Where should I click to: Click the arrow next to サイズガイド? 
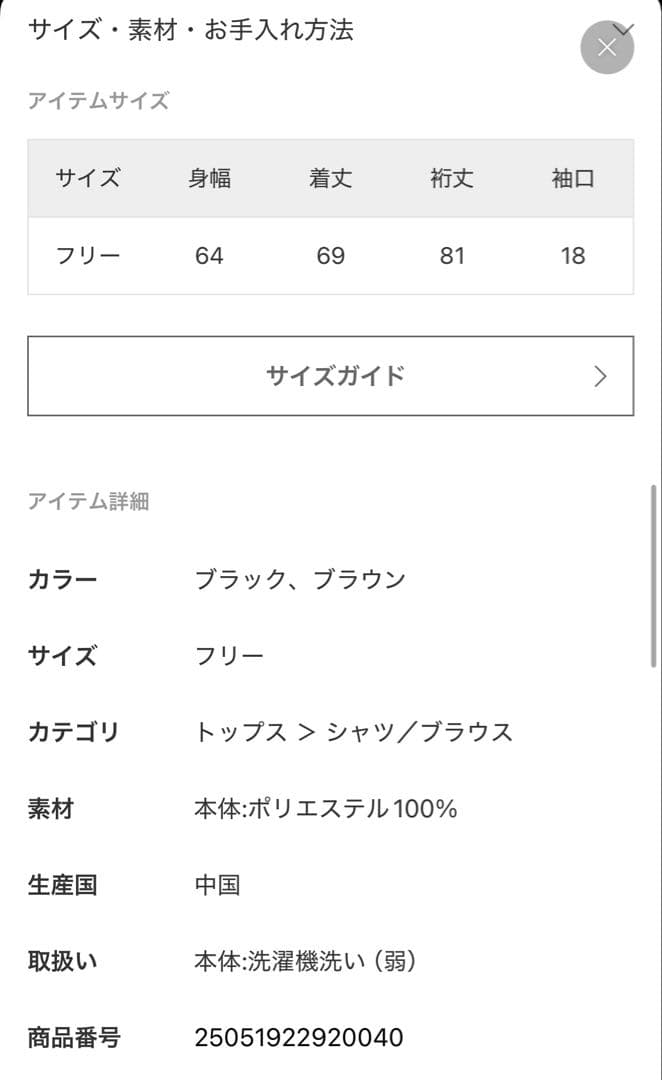point(599,375)
